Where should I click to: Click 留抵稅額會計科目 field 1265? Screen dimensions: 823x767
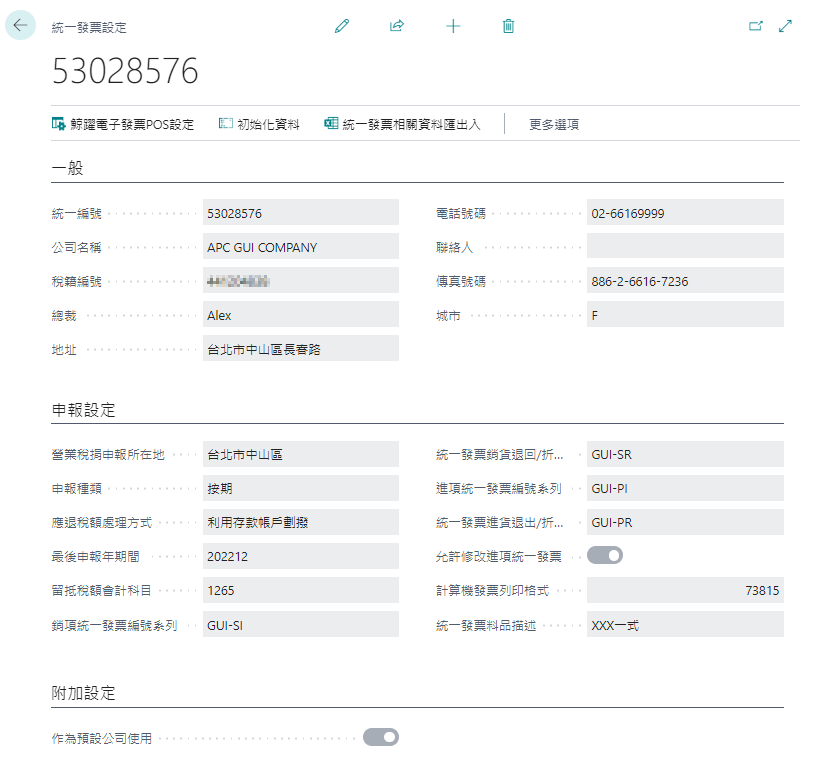point(301,590)
